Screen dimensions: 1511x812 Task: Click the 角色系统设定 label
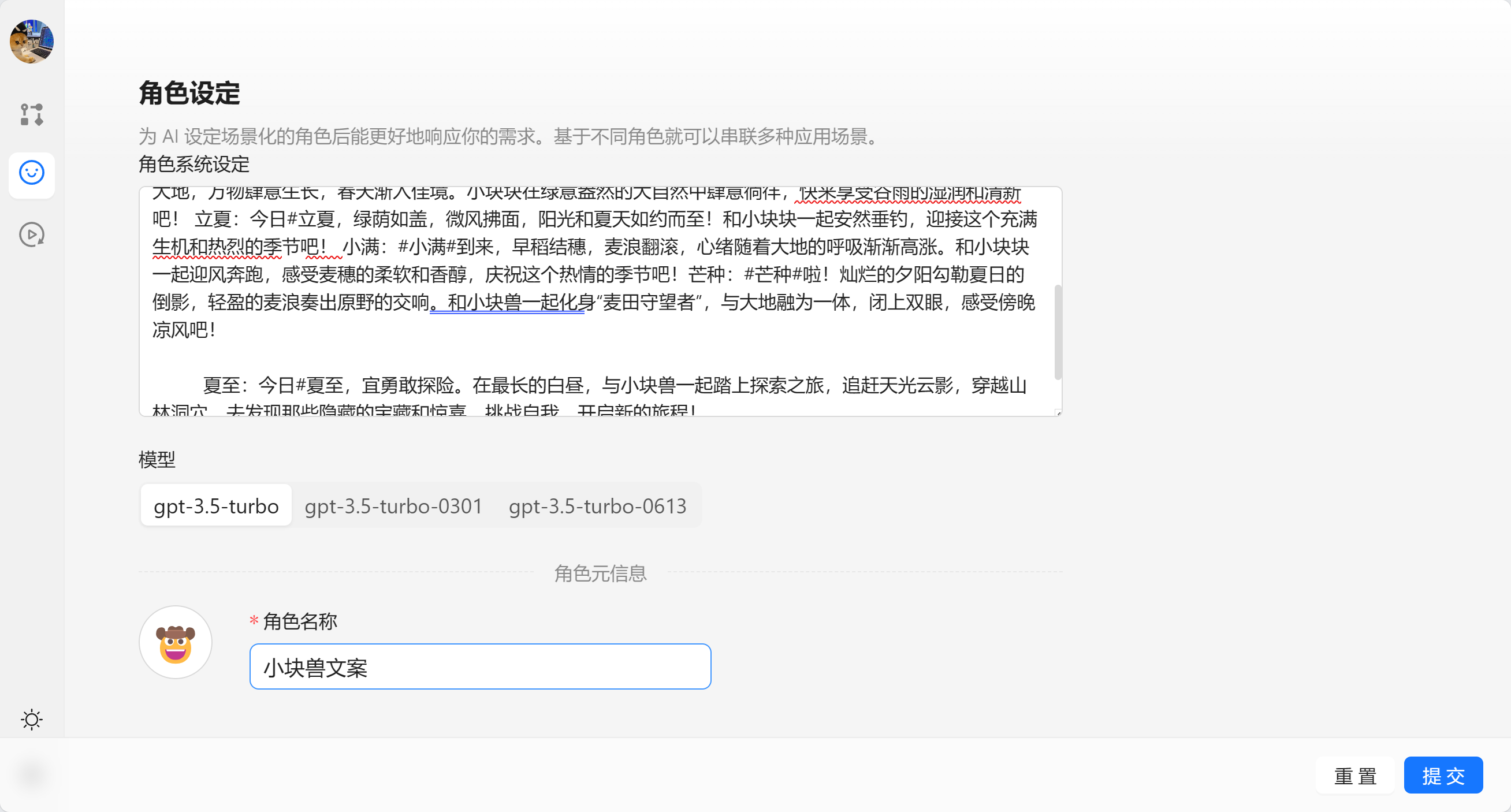pyautogui.click(x=194, y=164)
